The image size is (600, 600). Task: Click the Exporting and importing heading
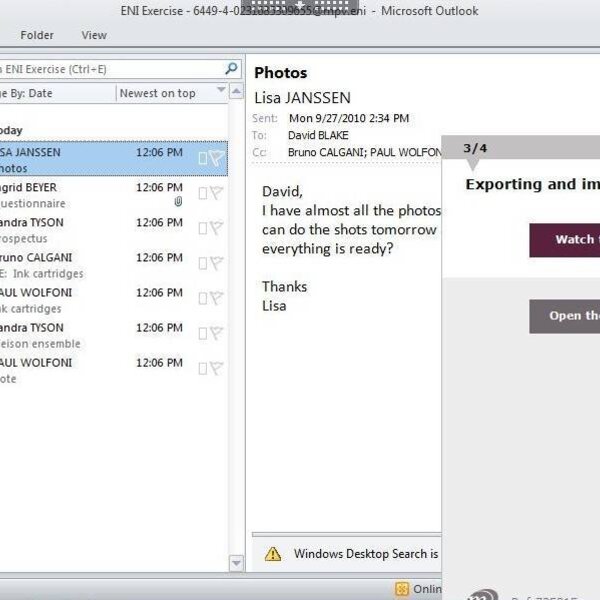coord(533,184)
